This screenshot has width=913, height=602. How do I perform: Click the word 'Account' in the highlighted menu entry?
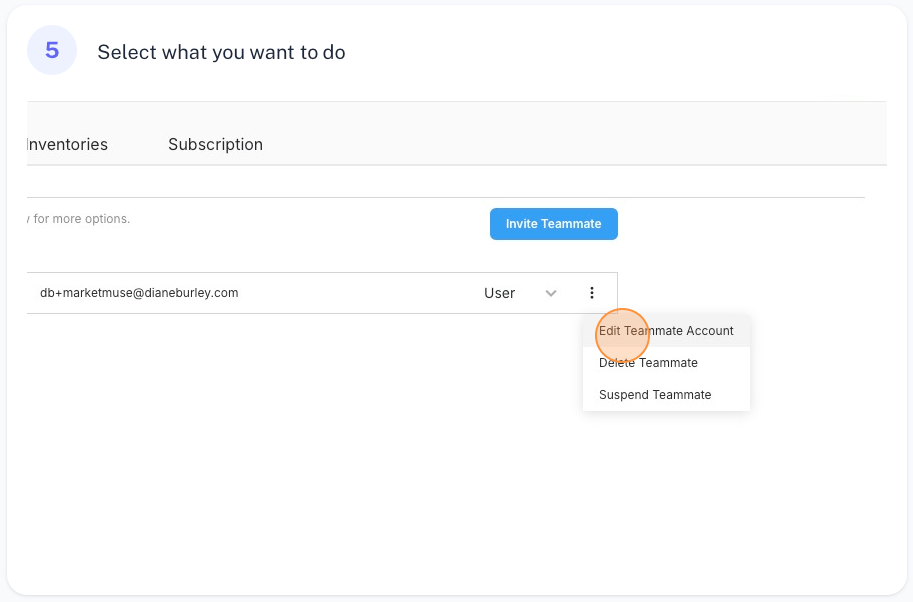710,331
